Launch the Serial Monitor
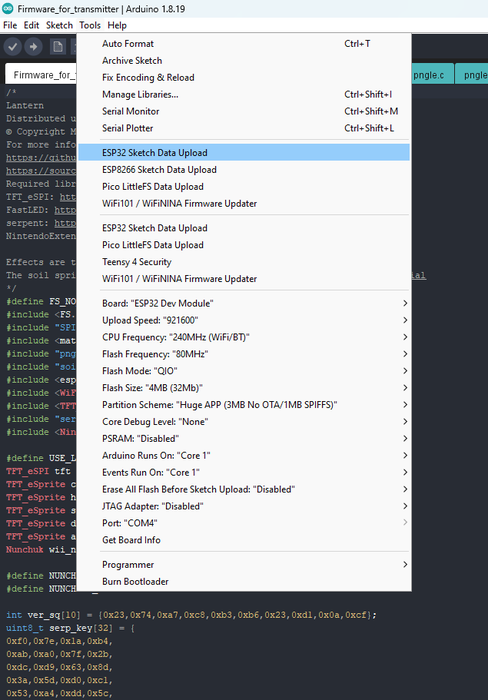 point(244,112)
